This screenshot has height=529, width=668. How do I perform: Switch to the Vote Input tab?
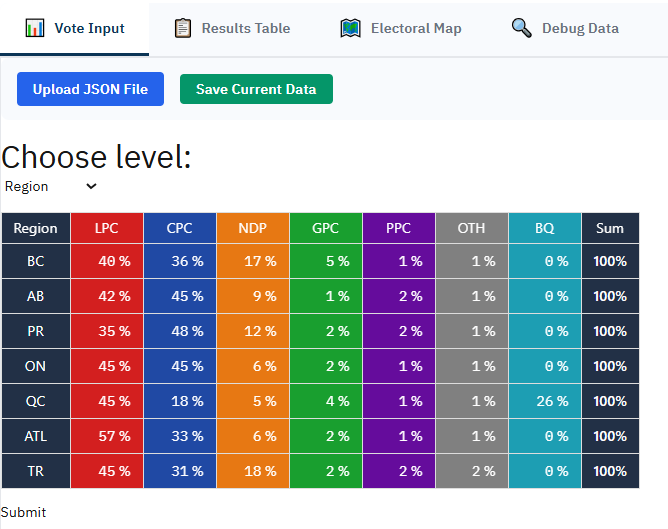click(75, 29)
